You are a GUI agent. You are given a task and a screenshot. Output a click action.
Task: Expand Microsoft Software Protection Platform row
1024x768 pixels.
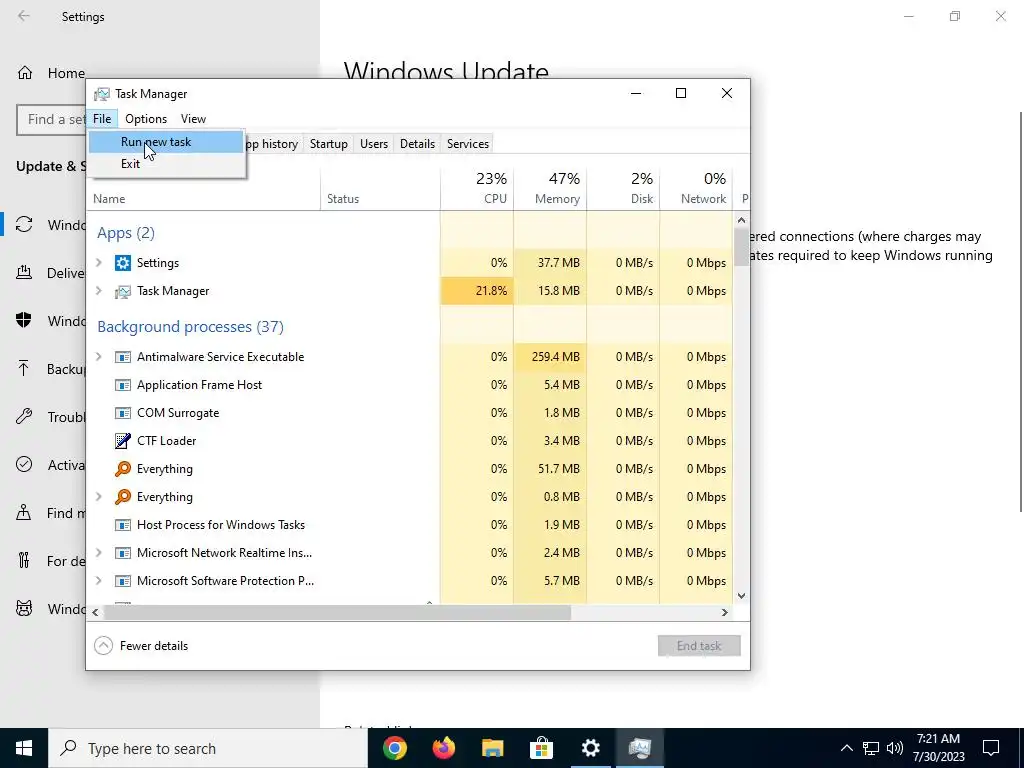[99, 581]
